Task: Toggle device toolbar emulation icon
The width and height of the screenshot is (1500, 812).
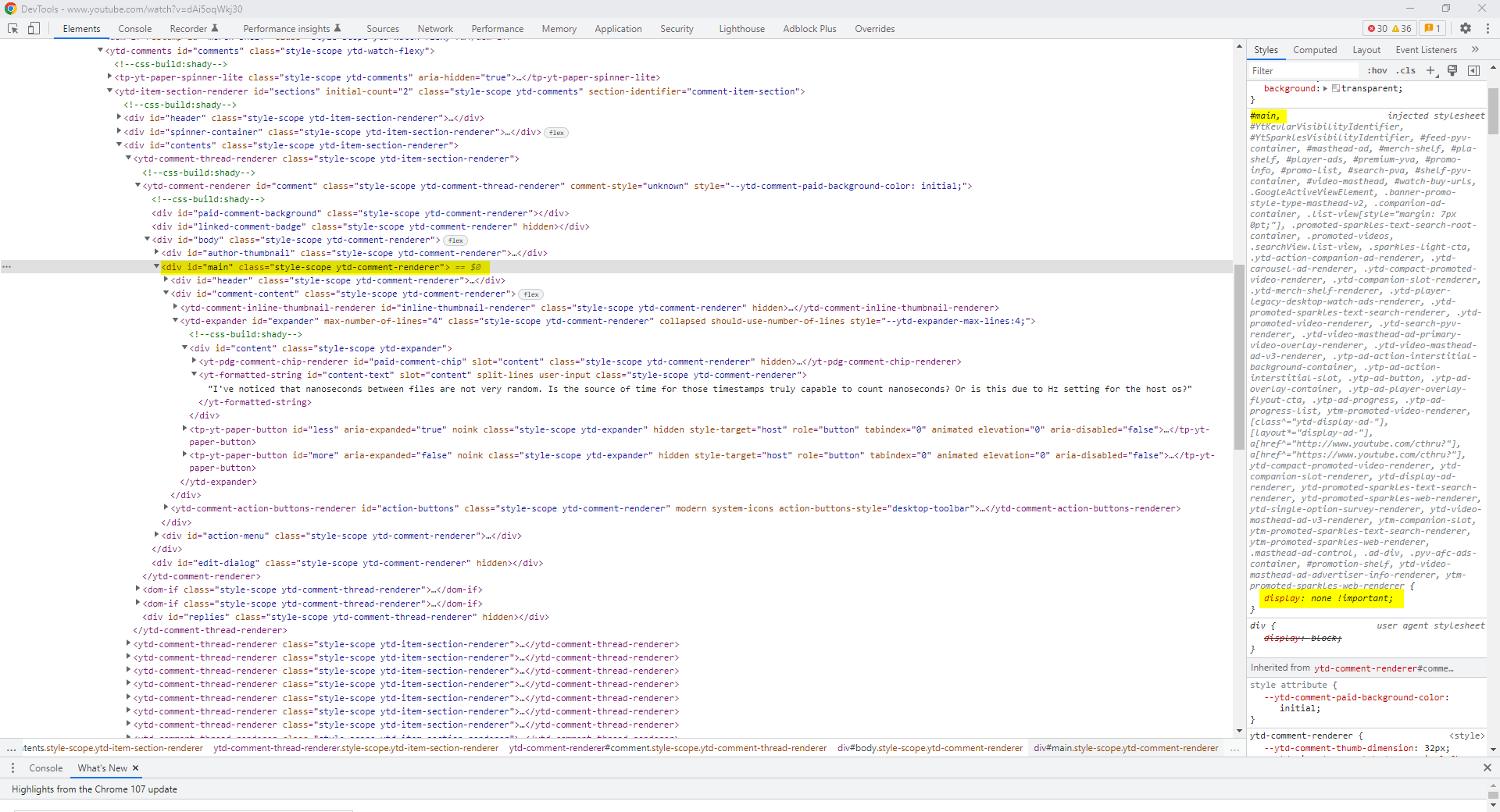Action: (34, 28)
